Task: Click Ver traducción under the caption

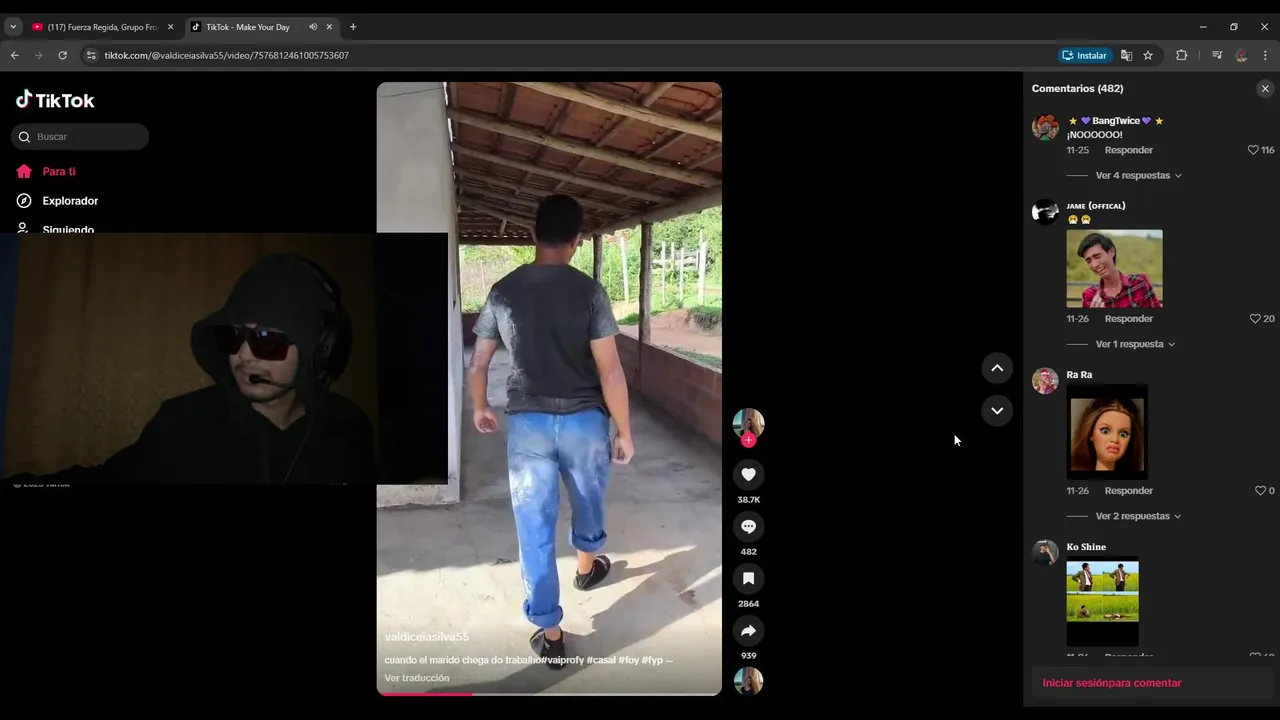Action: [x=417, y=678]
